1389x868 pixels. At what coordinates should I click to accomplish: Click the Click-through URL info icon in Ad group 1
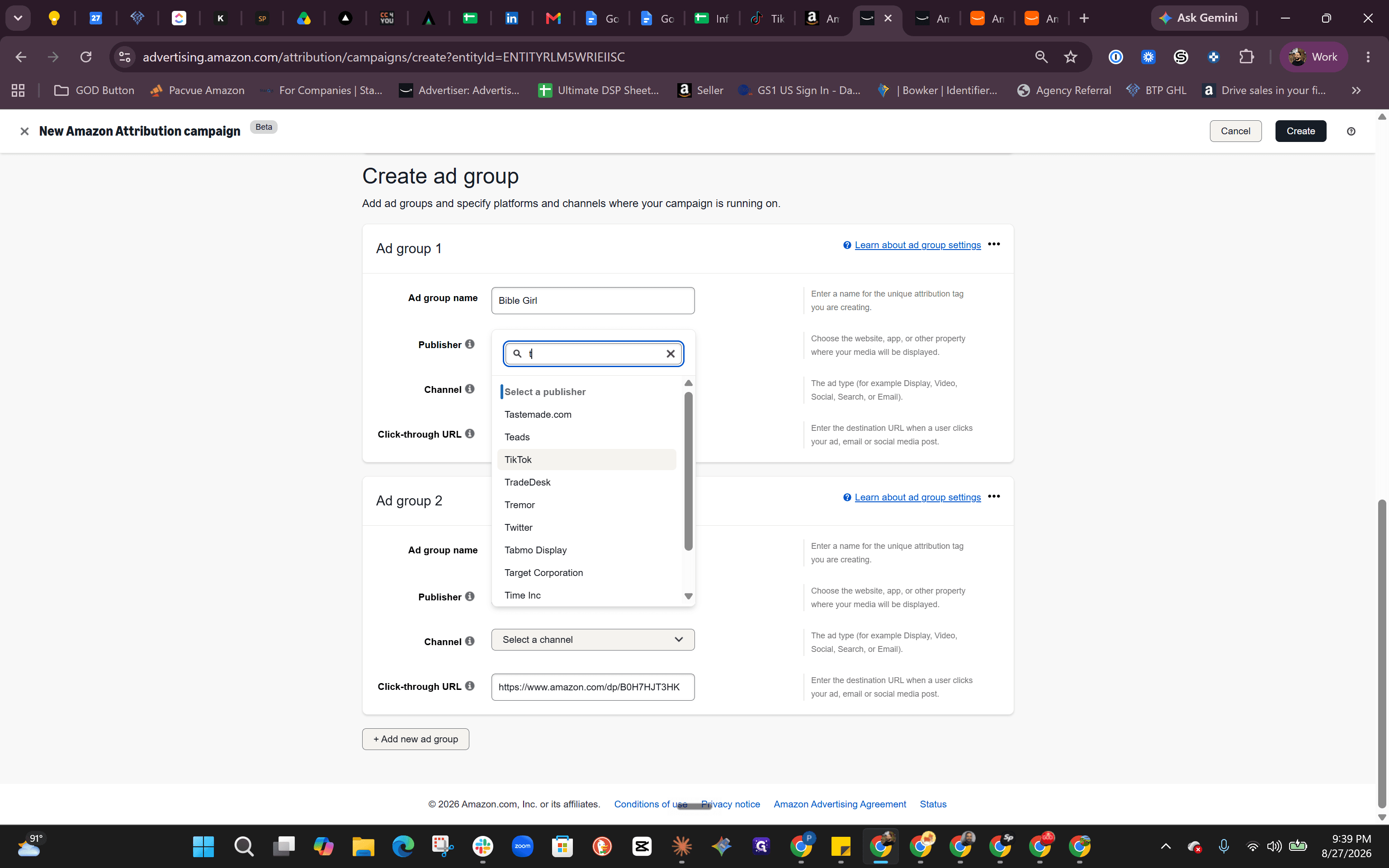coord(469,434)
